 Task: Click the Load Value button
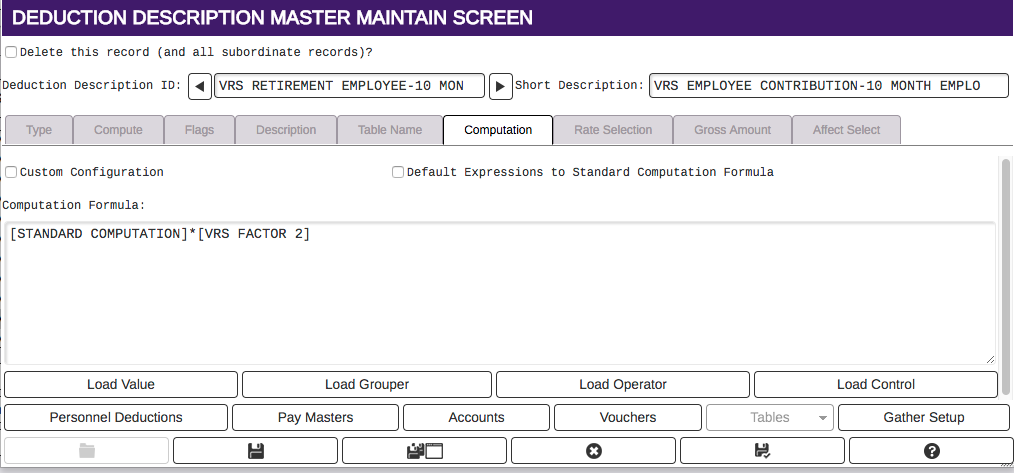[x=121, y=384]
